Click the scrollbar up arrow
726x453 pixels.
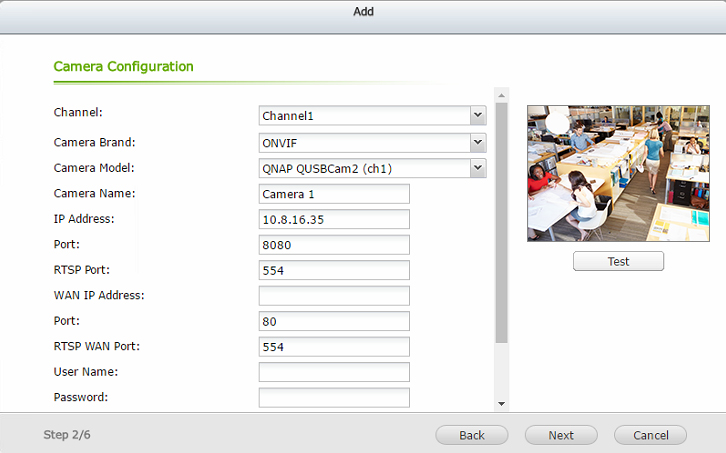pyautogui.click(x=501, y=95)
